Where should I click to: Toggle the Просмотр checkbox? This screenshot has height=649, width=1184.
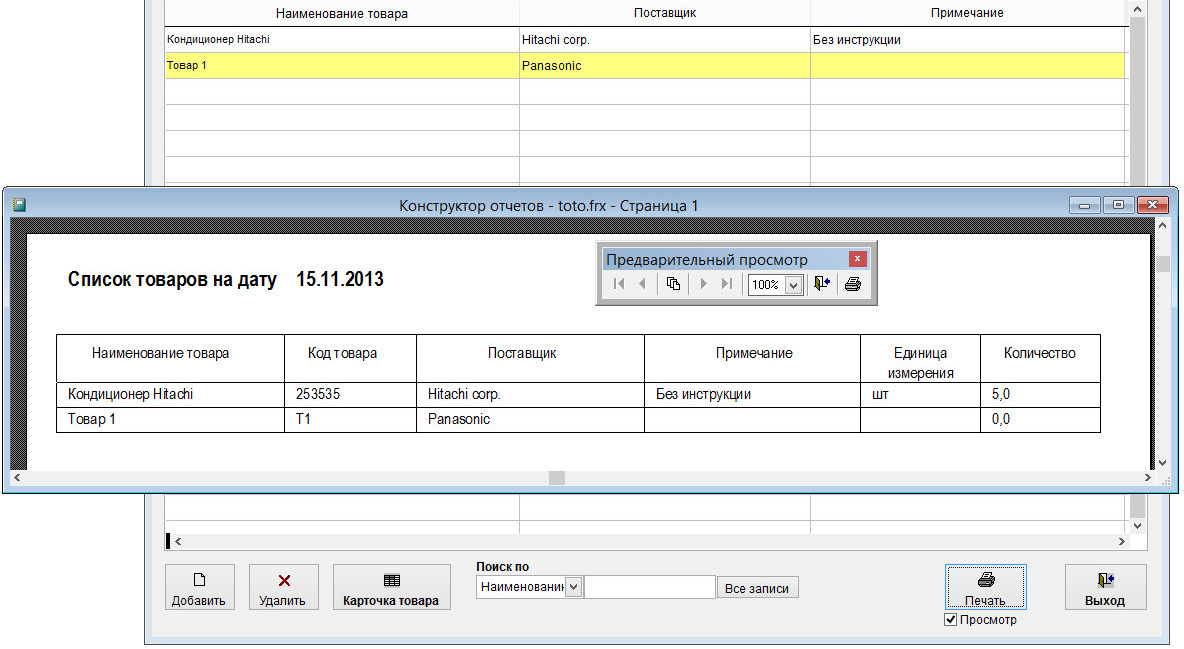pyautogui.click(x=951, y=620)
